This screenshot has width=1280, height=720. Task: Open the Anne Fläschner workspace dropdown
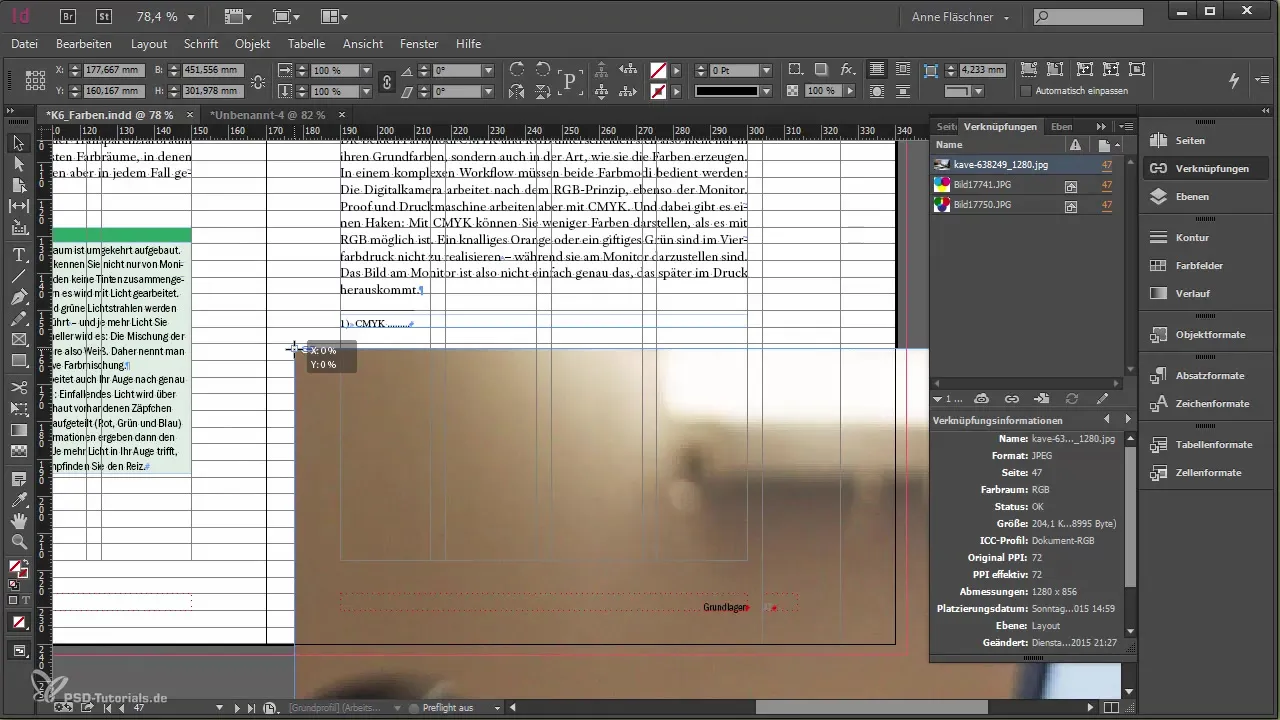point(961,17)
